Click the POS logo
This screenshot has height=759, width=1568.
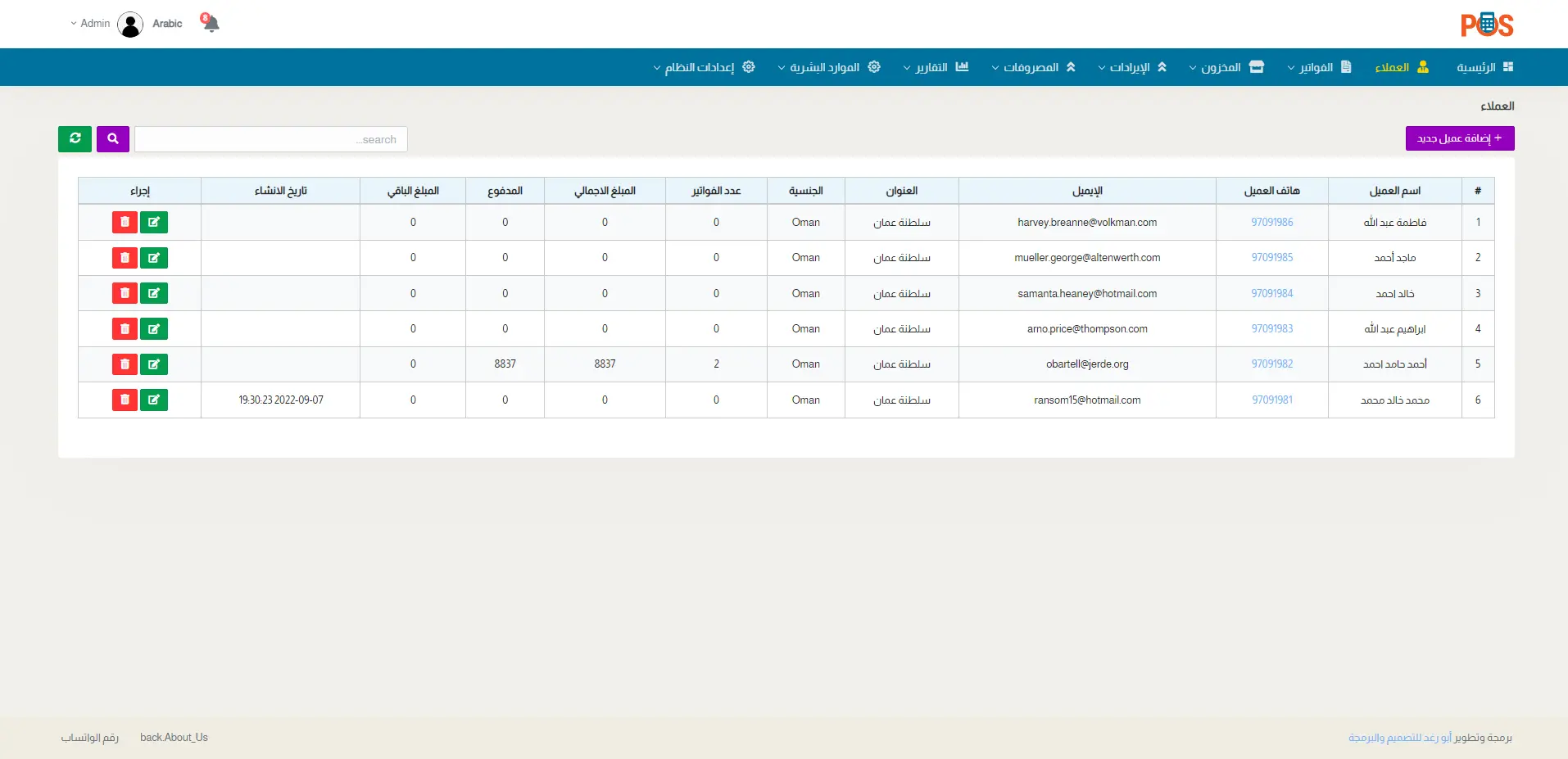click(1486, 25)
